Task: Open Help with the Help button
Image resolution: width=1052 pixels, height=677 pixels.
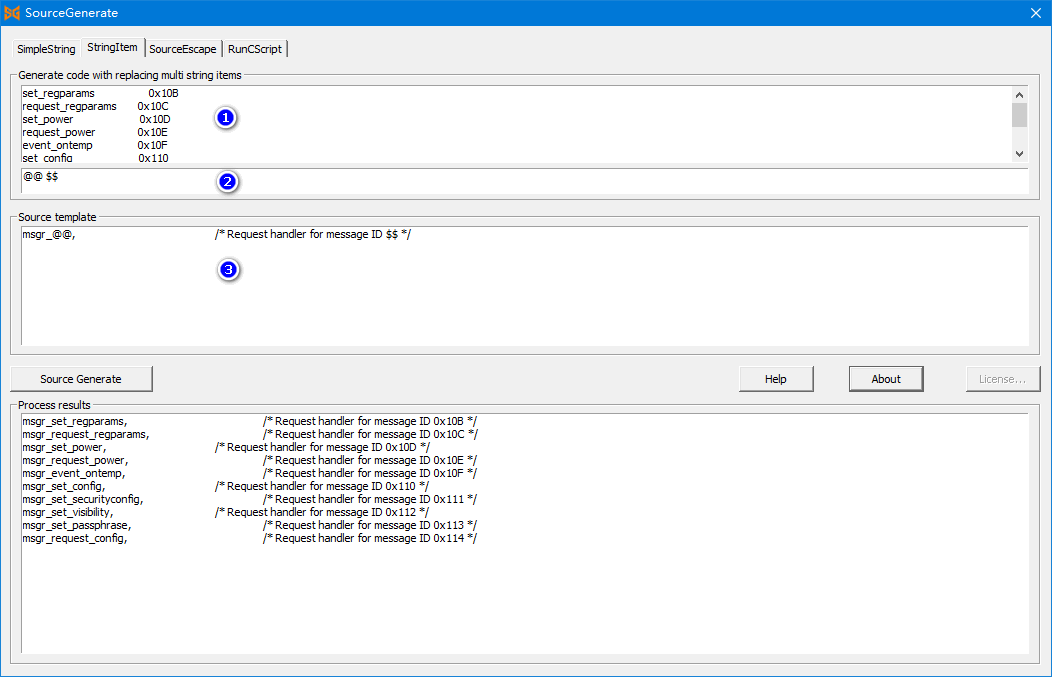Action: click(x=775, y=379)
